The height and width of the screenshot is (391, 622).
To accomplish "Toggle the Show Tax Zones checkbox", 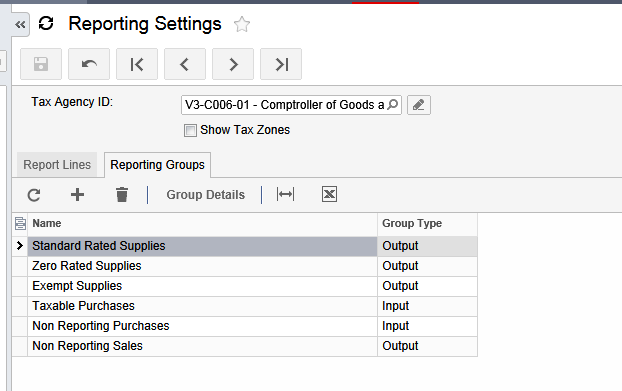I will 190,130.
